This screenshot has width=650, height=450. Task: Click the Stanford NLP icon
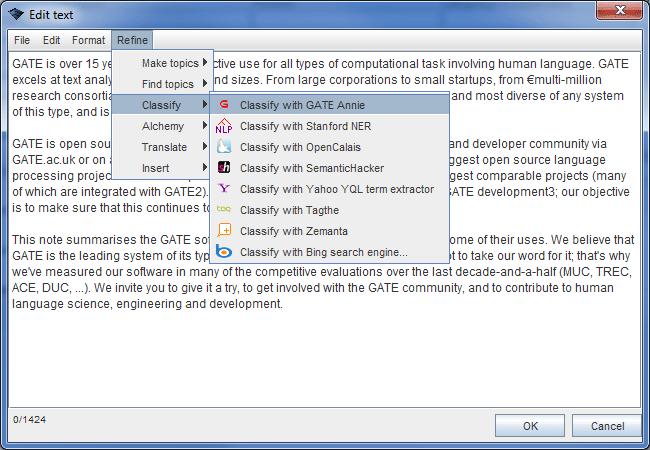click(x=224, y=126)
